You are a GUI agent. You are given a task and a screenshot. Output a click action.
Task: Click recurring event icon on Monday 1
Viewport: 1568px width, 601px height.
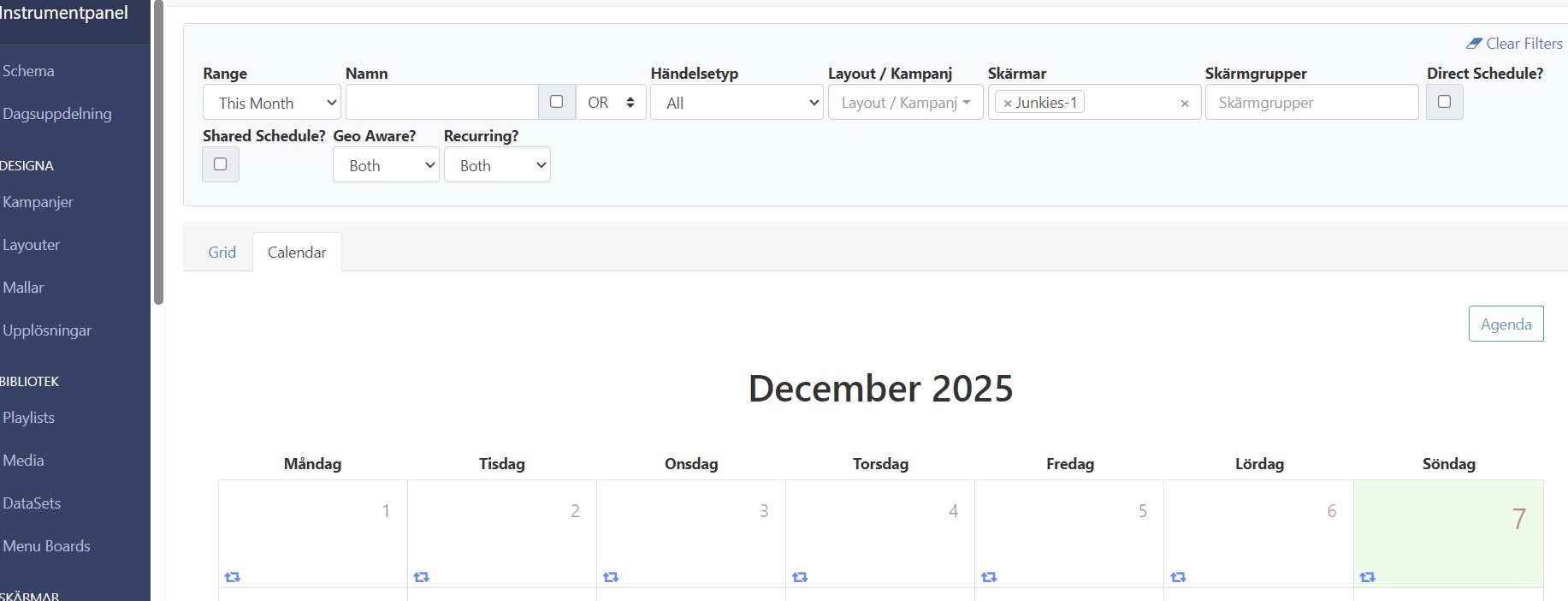click(233, 577)
